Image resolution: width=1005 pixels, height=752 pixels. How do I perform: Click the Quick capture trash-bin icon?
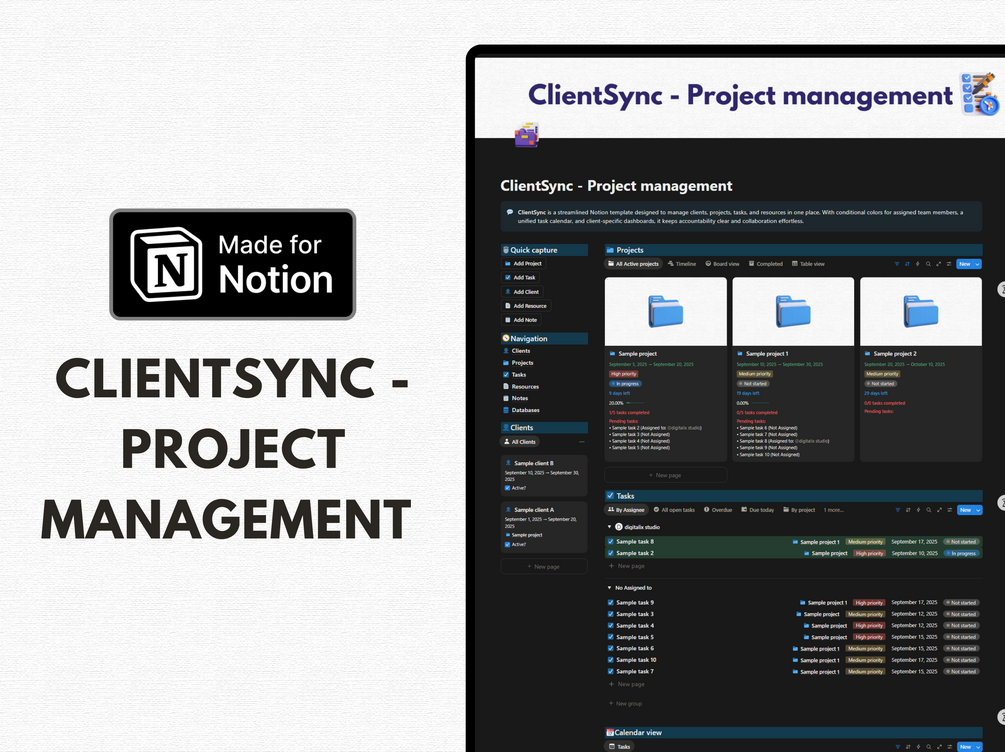[506, 250]
